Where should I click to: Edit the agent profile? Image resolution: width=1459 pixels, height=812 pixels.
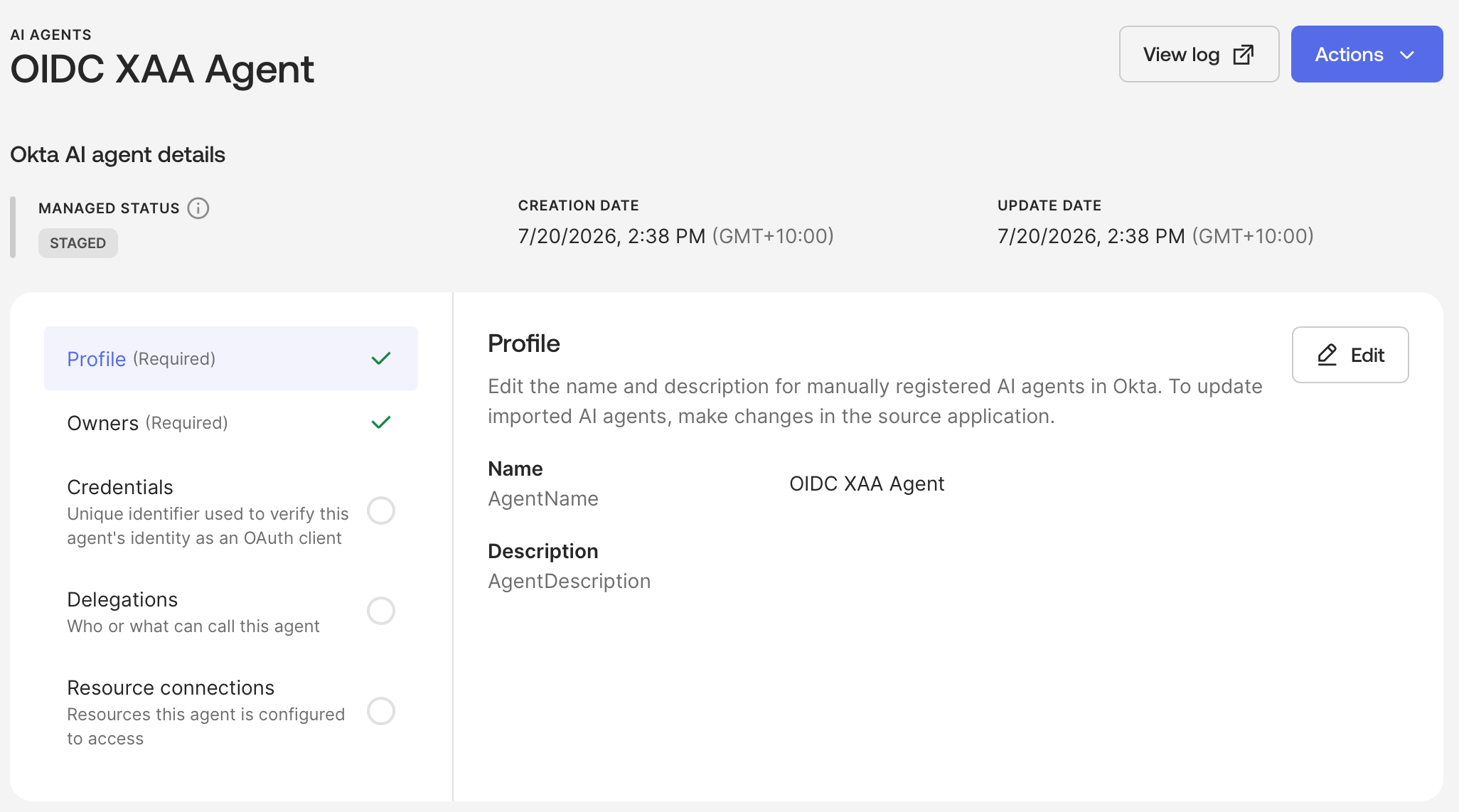click(x=1350, y=355)
